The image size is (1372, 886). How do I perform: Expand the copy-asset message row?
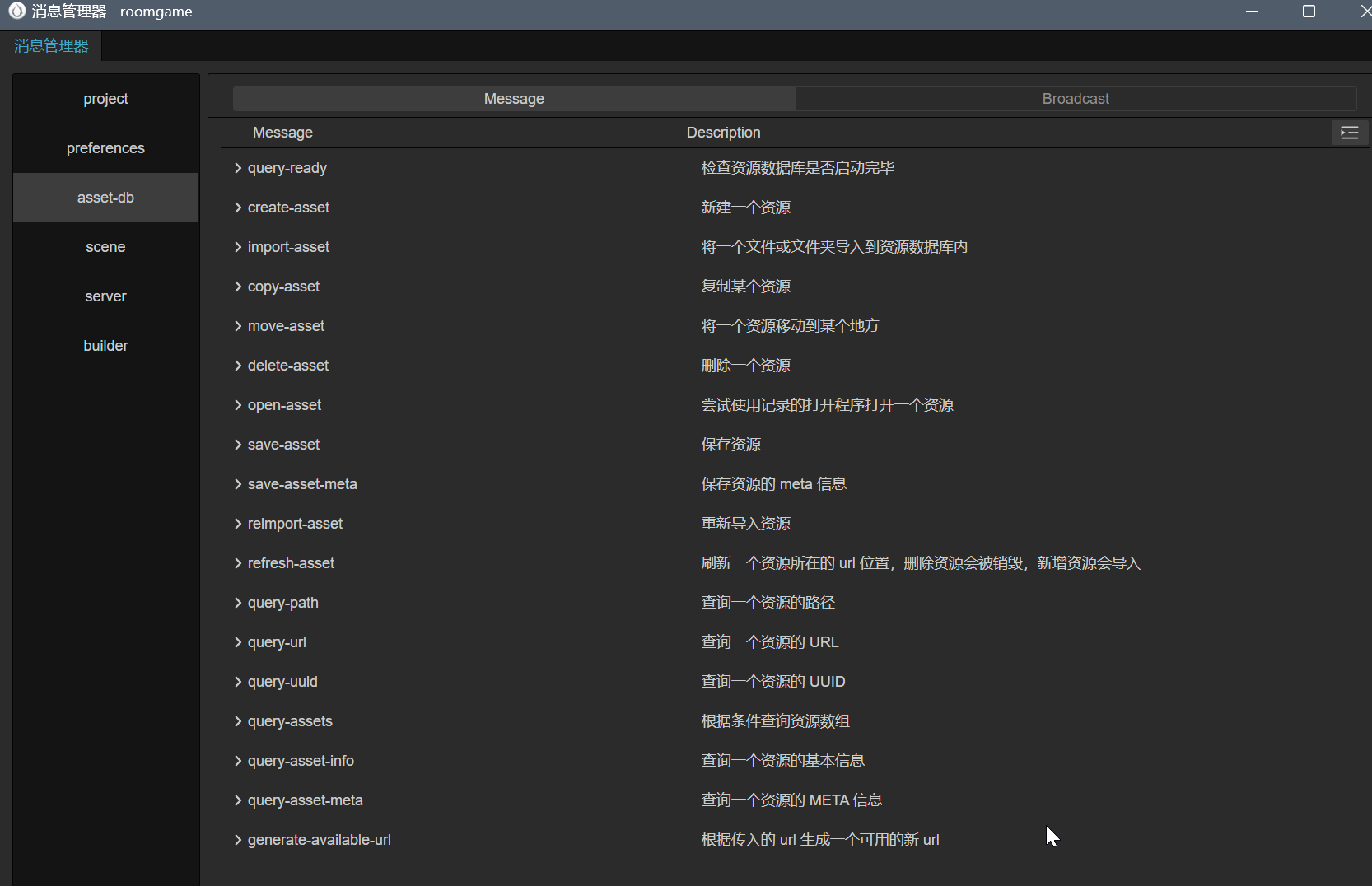click(238, 287)
